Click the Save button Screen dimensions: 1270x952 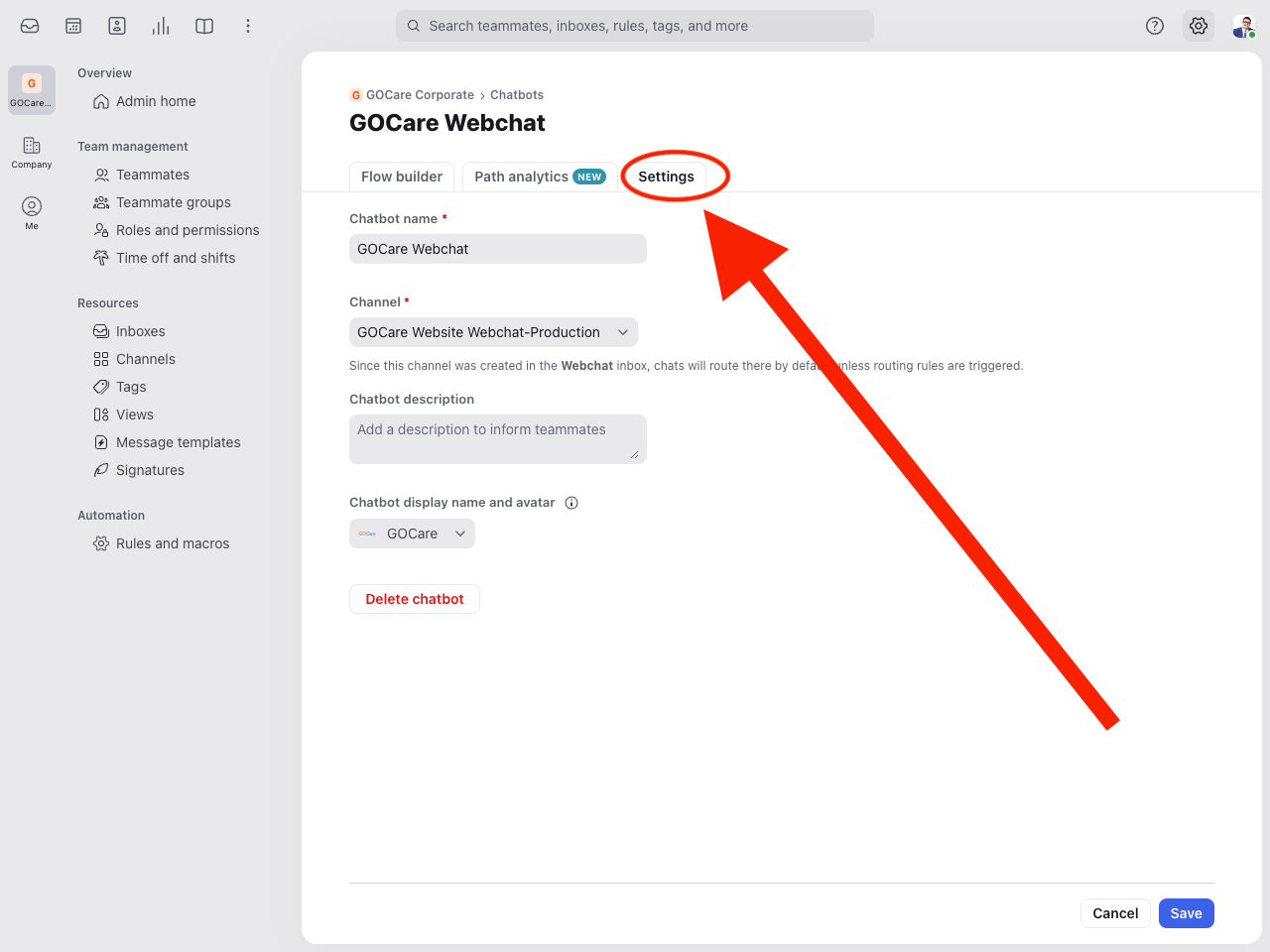pyautogui.click(x=1186, y=913)
